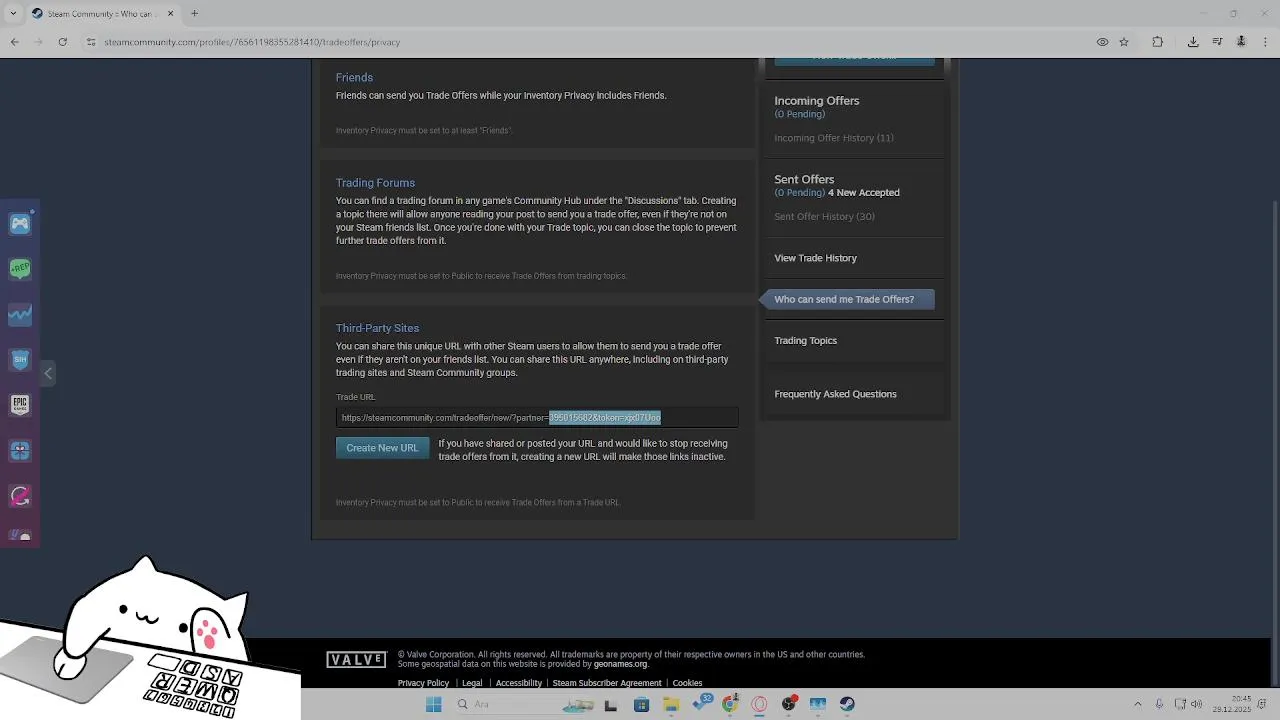The height and width of the screenshot is (720, 1280).
Task: Select Who can send me Trade Offers?
Action: 848,299
